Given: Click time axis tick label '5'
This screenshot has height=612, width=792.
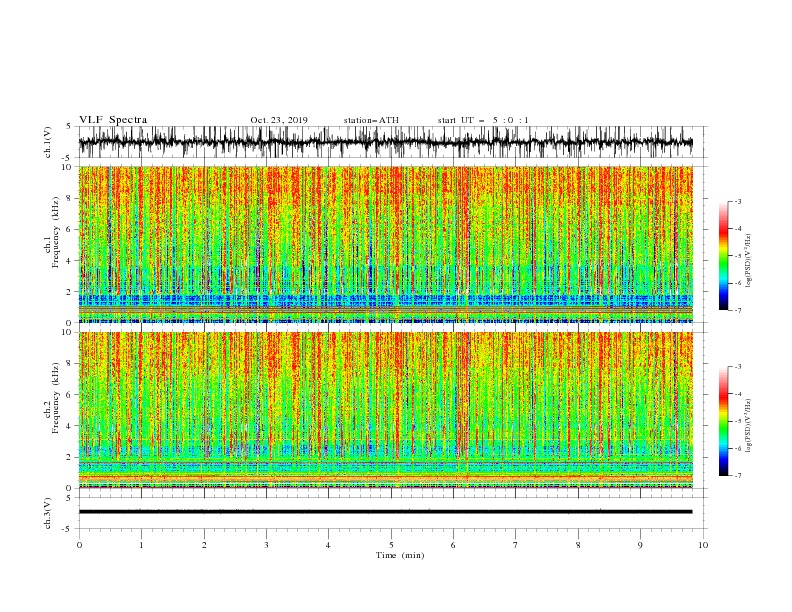Looking at the screenshot, I should [x=391, y=545].
